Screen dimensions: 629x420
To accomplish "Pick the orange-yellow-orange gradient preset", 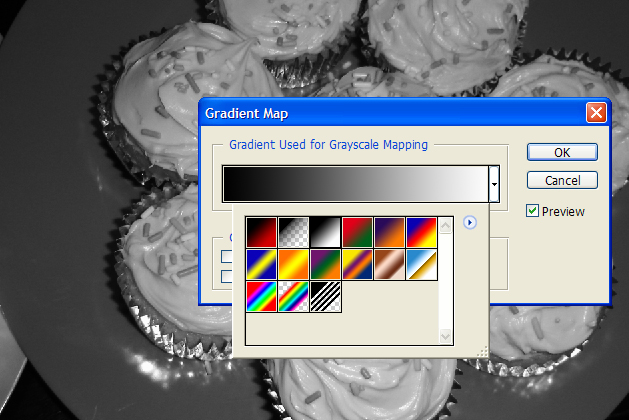I will pyautogui.click(x=294, y=264).
